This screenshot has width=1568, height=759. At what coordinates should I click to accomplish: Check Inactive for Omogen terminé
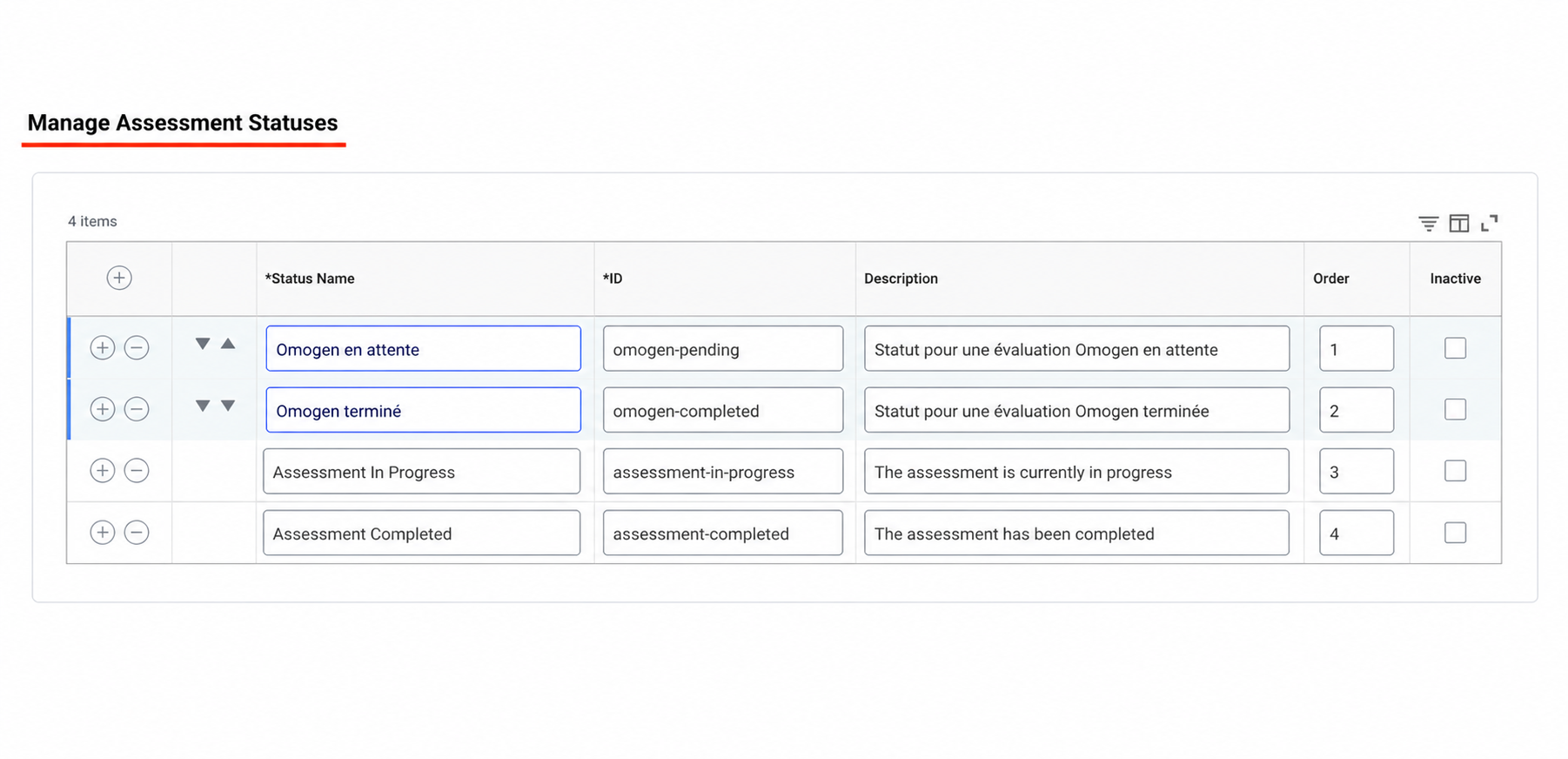pyautogui.click(x=1455, y=409)
